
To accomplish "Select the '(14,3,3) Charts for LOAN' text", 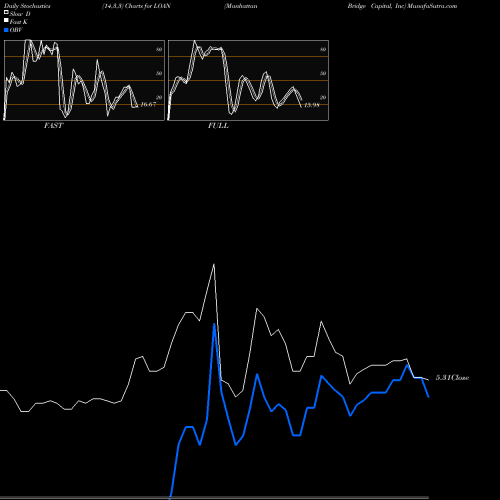I will pos(136,6).
